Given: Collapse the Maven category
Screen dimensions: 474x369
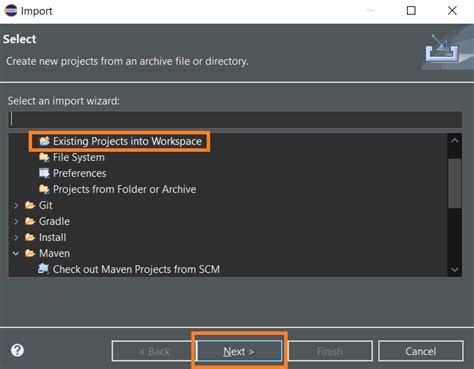Looking at the screenshot, I should (x=16, y=253).
